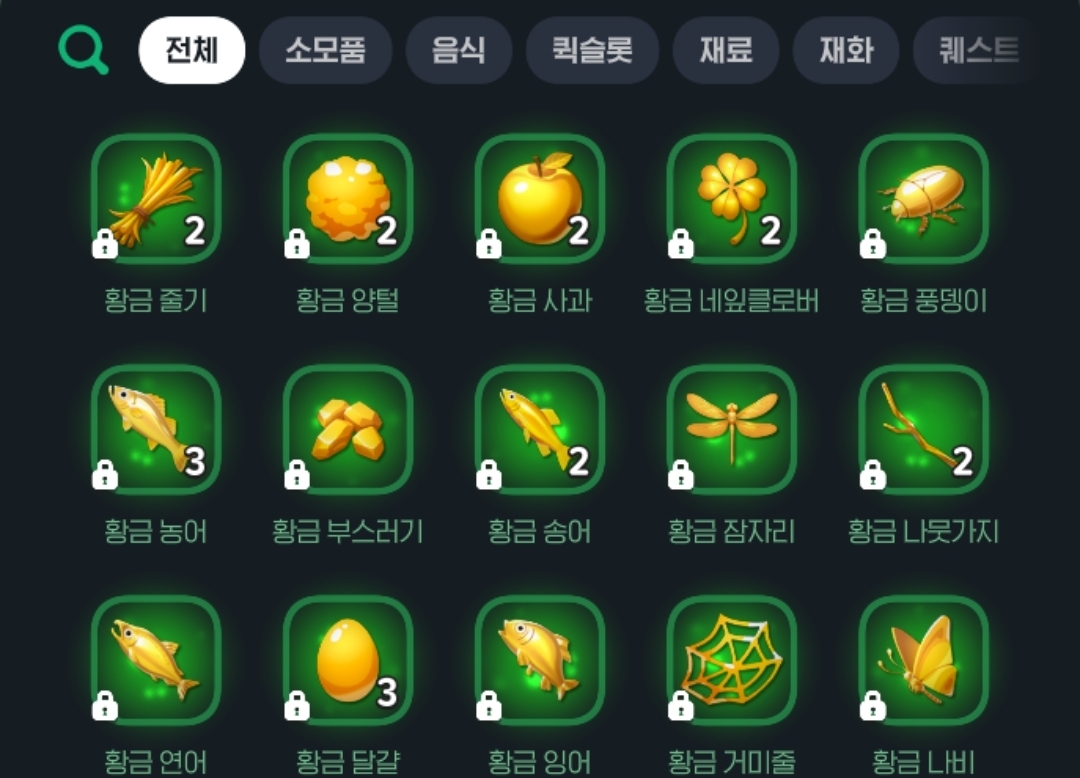Switch to the 소모품 tab
The height and width of the screenshot is (778, 1080).
tap(326, 50)
